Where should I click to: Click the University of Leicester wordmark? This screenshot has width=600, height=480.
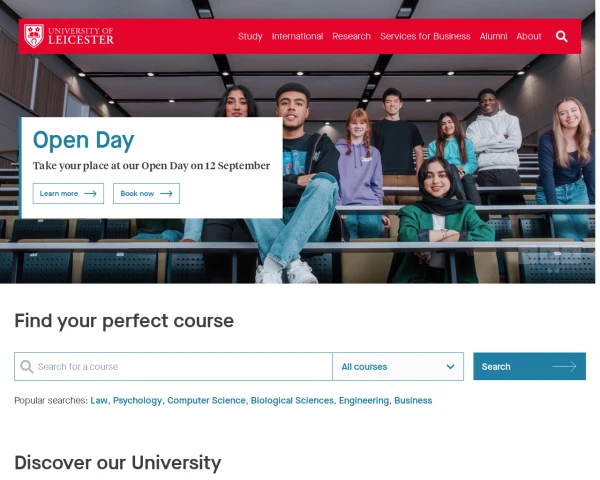coord(81,36)
